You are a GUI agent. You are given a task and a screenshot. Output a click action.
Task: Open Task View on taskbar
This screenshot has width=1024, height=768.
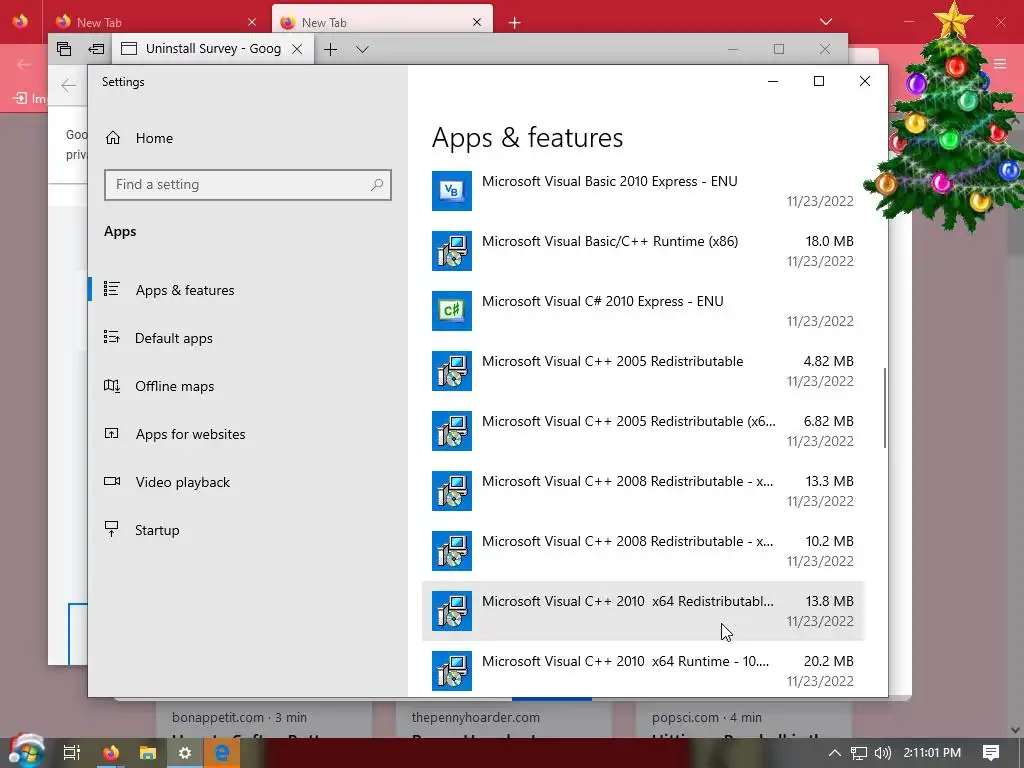[72, 753]
